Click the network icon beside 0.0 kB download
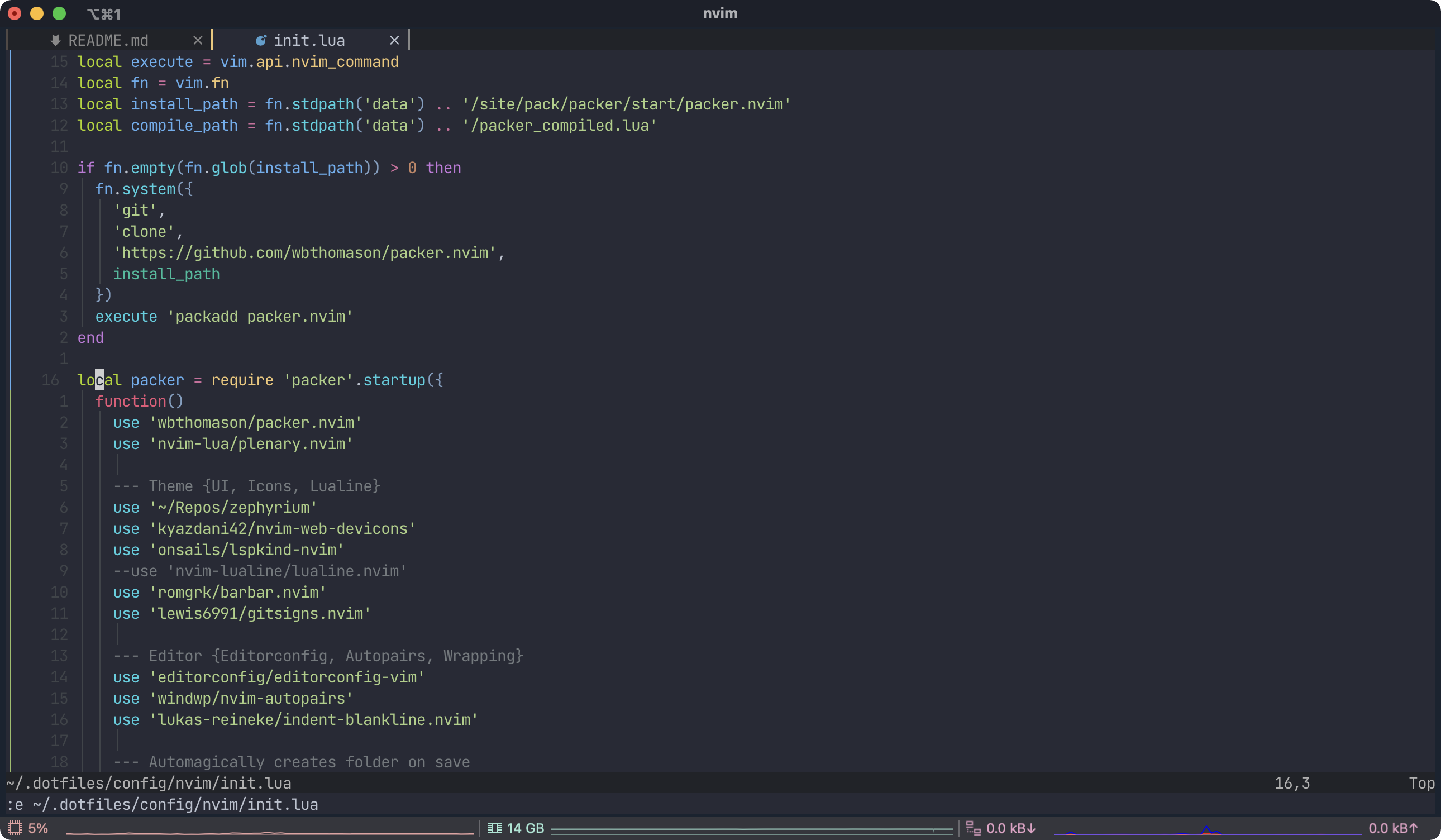The height and width of the screenshot is (840, 1441). 973,828
